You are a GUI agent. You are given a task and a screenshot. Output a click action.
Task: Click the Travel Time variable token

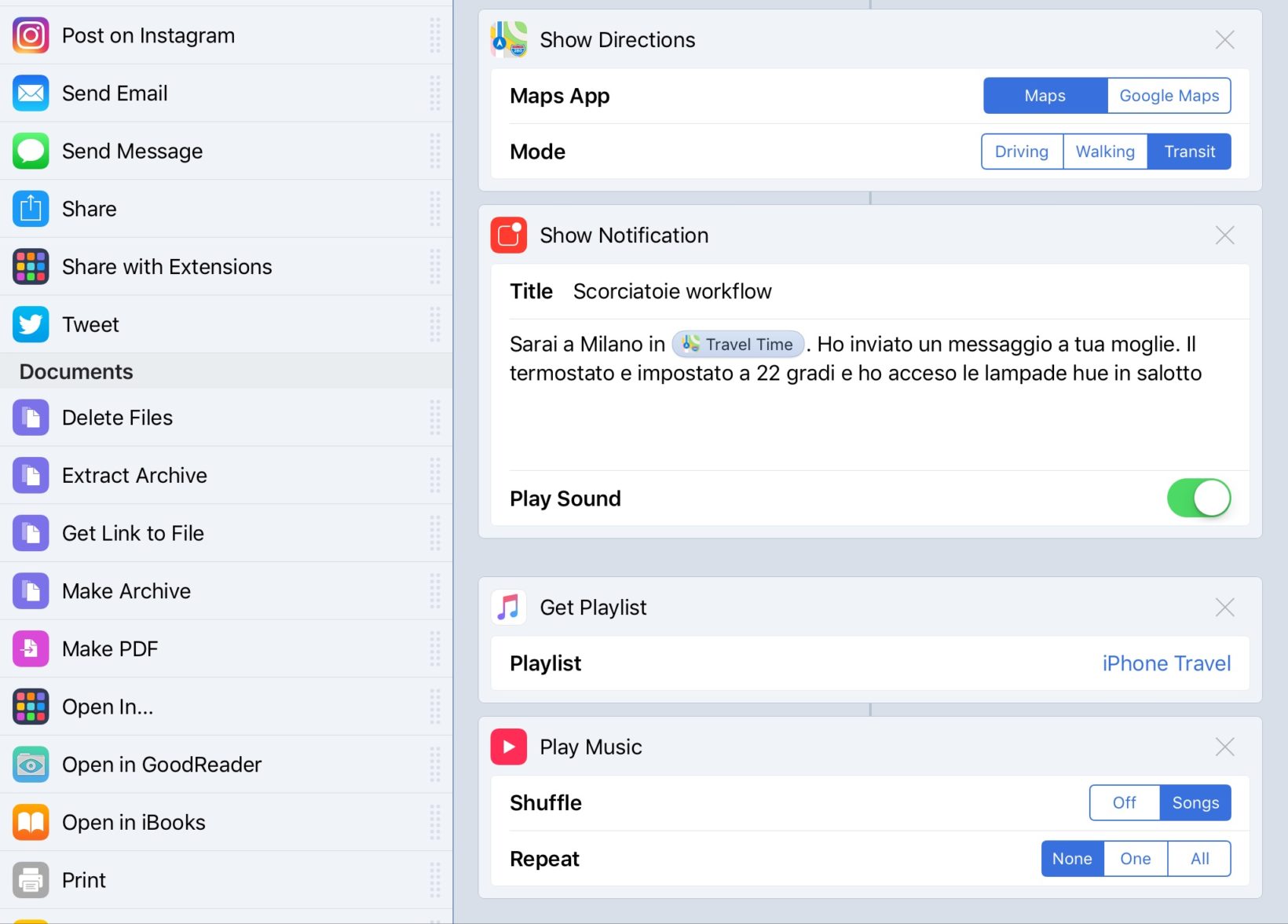click(738, 345)
